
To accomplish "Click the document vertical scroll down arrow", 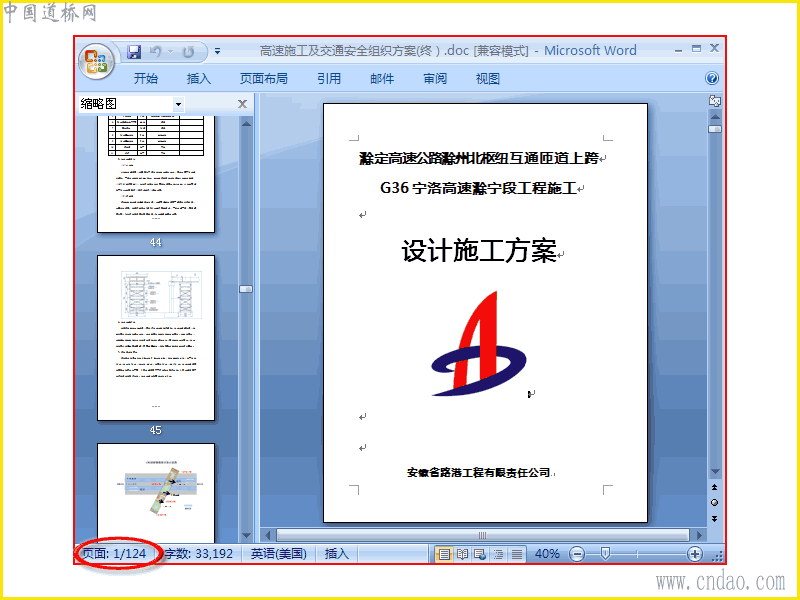I will [x=715, y=472].
